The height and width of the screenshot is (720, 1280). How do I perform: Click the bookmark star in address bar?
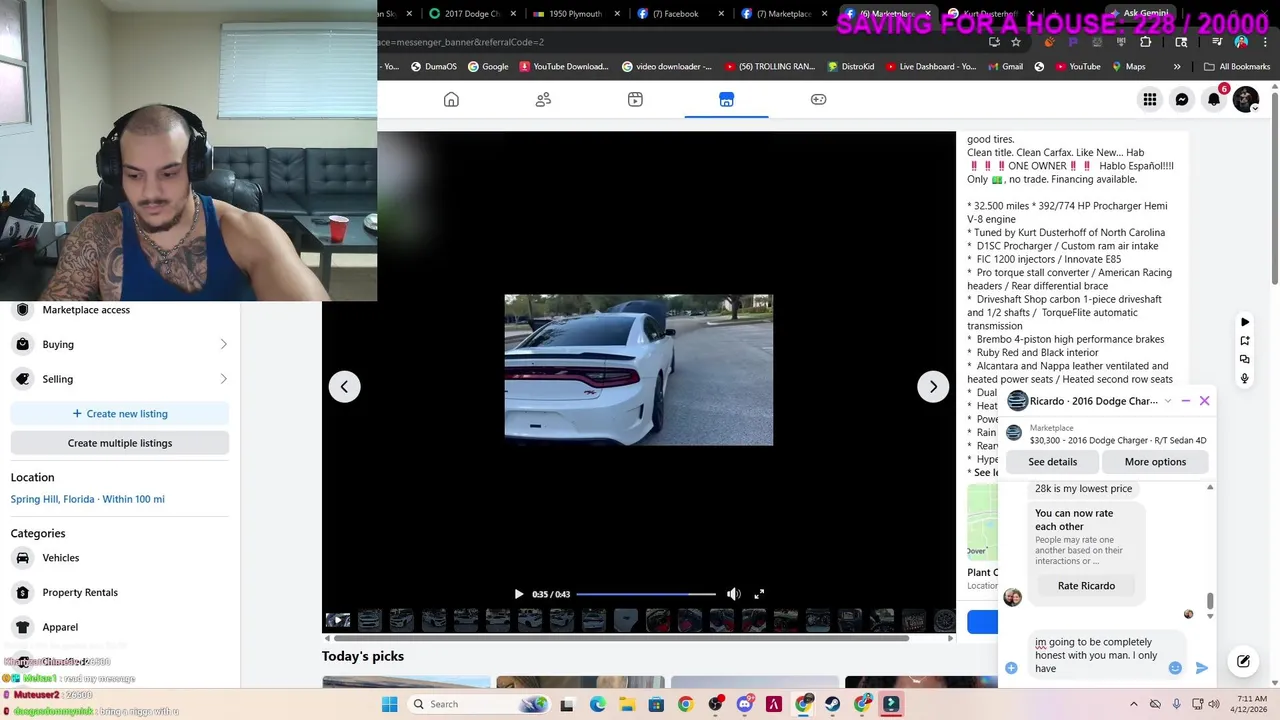click(x=1016, y=42)
